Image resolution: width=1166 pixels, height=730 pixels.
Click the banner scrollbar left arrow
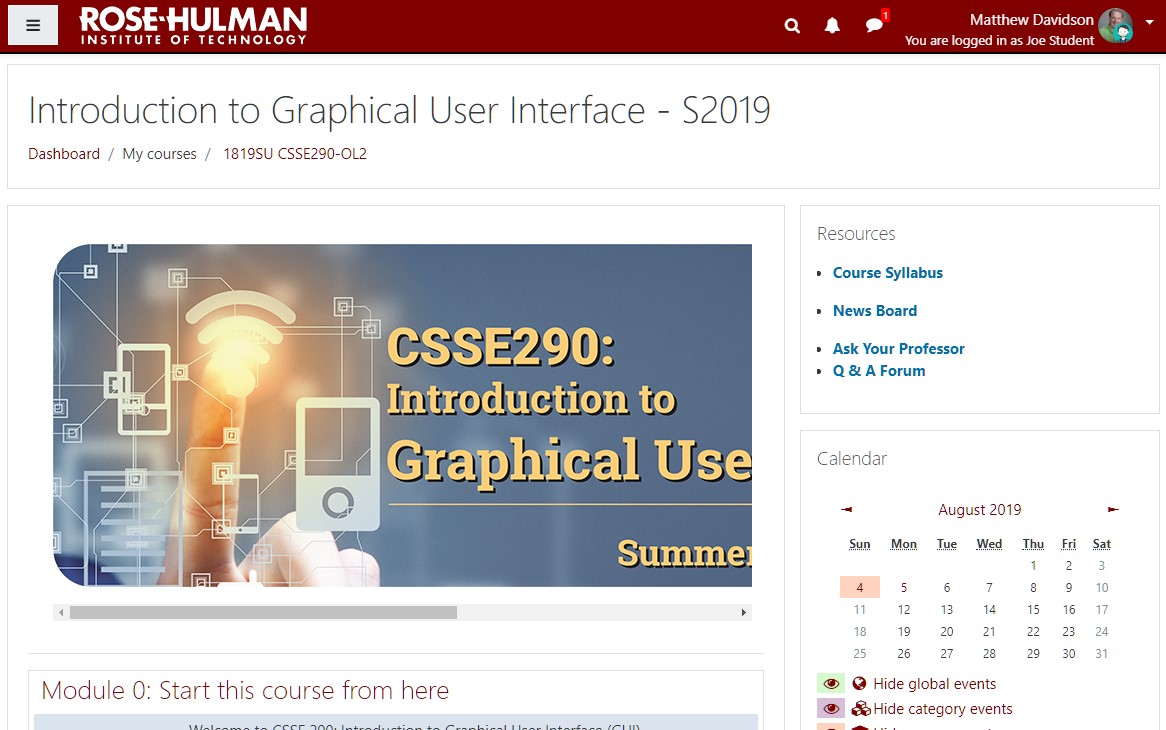click(x=61, y=613)
